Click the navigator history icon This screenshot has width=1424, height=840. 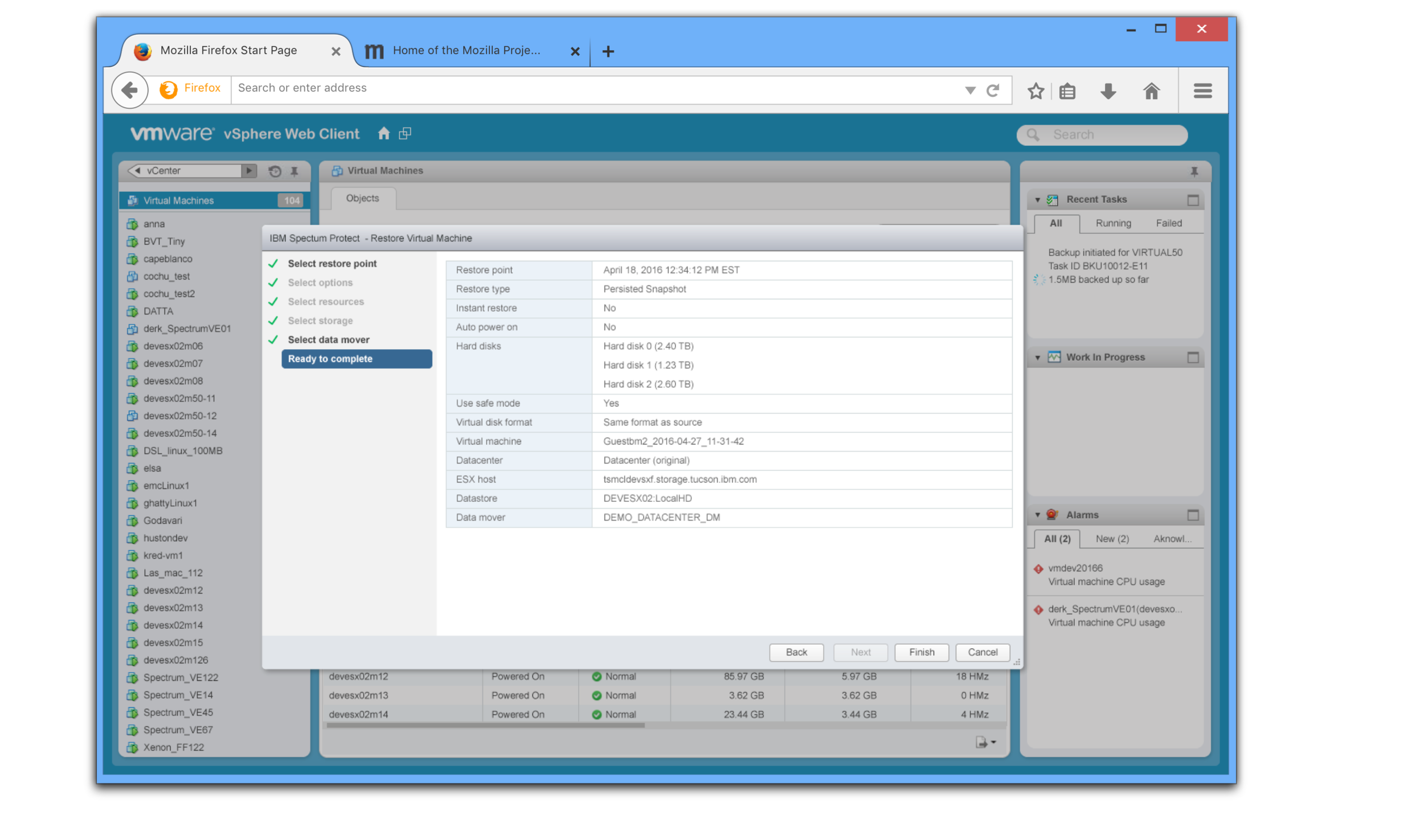[275, 171]
